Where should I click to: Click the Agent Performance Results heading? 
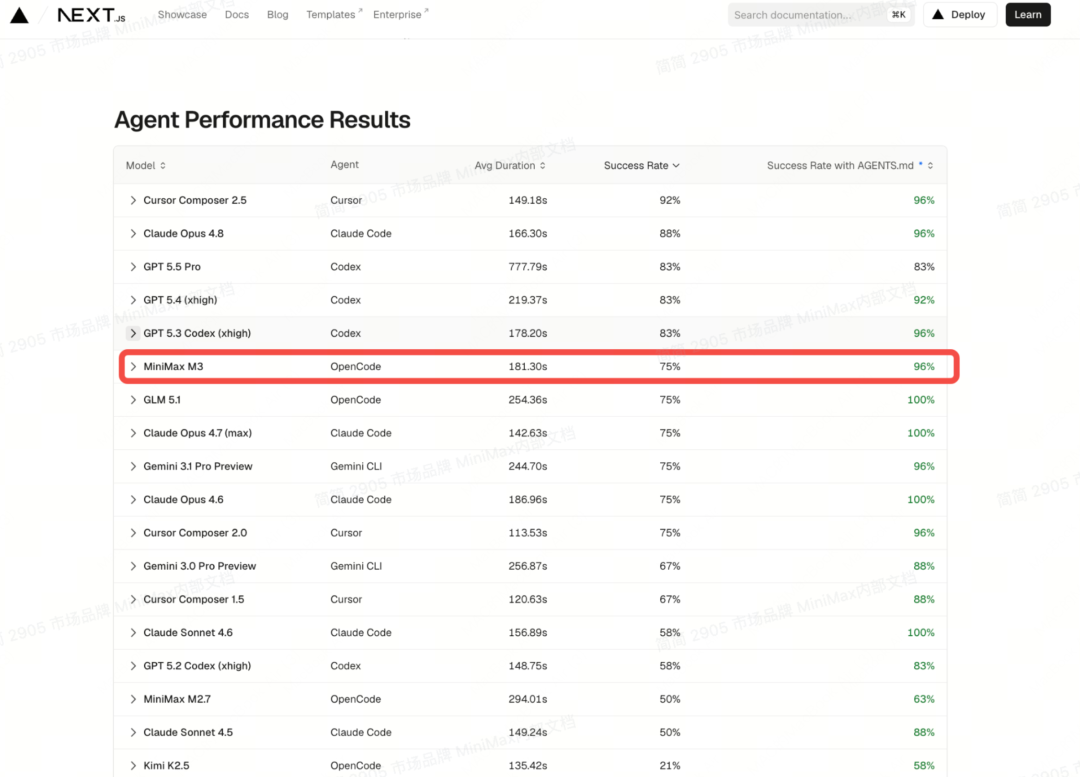pos(262,120)
